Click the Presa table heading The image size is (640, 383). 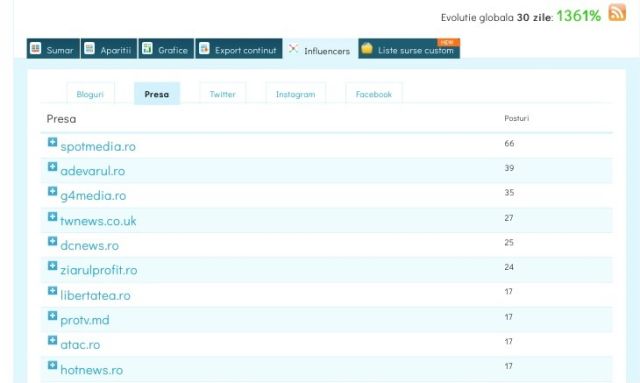point(61,119)
